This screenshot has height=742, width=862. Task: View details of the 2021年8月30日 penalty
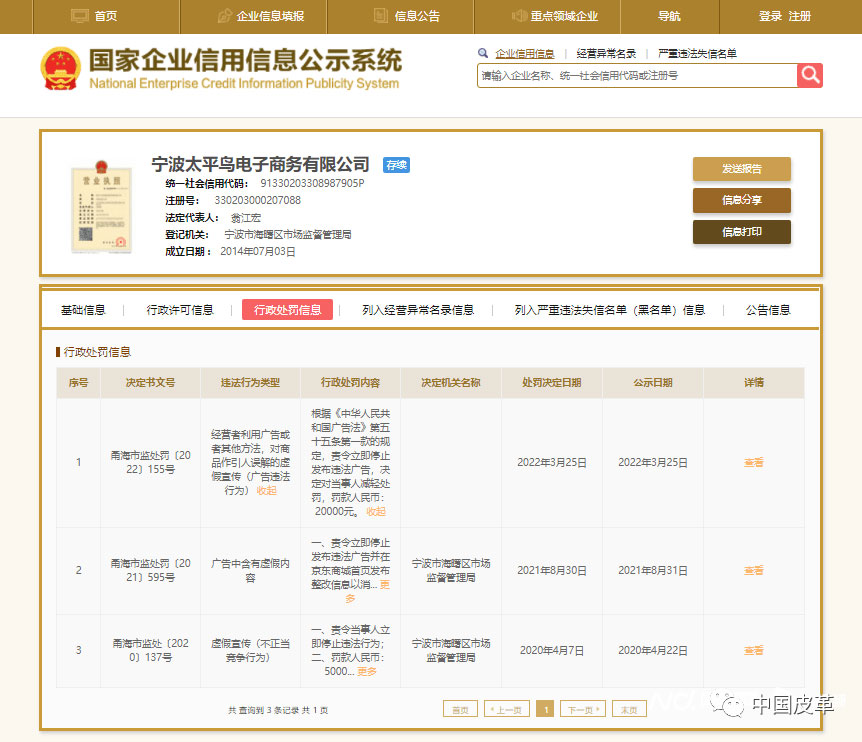(x=754, y=571)
